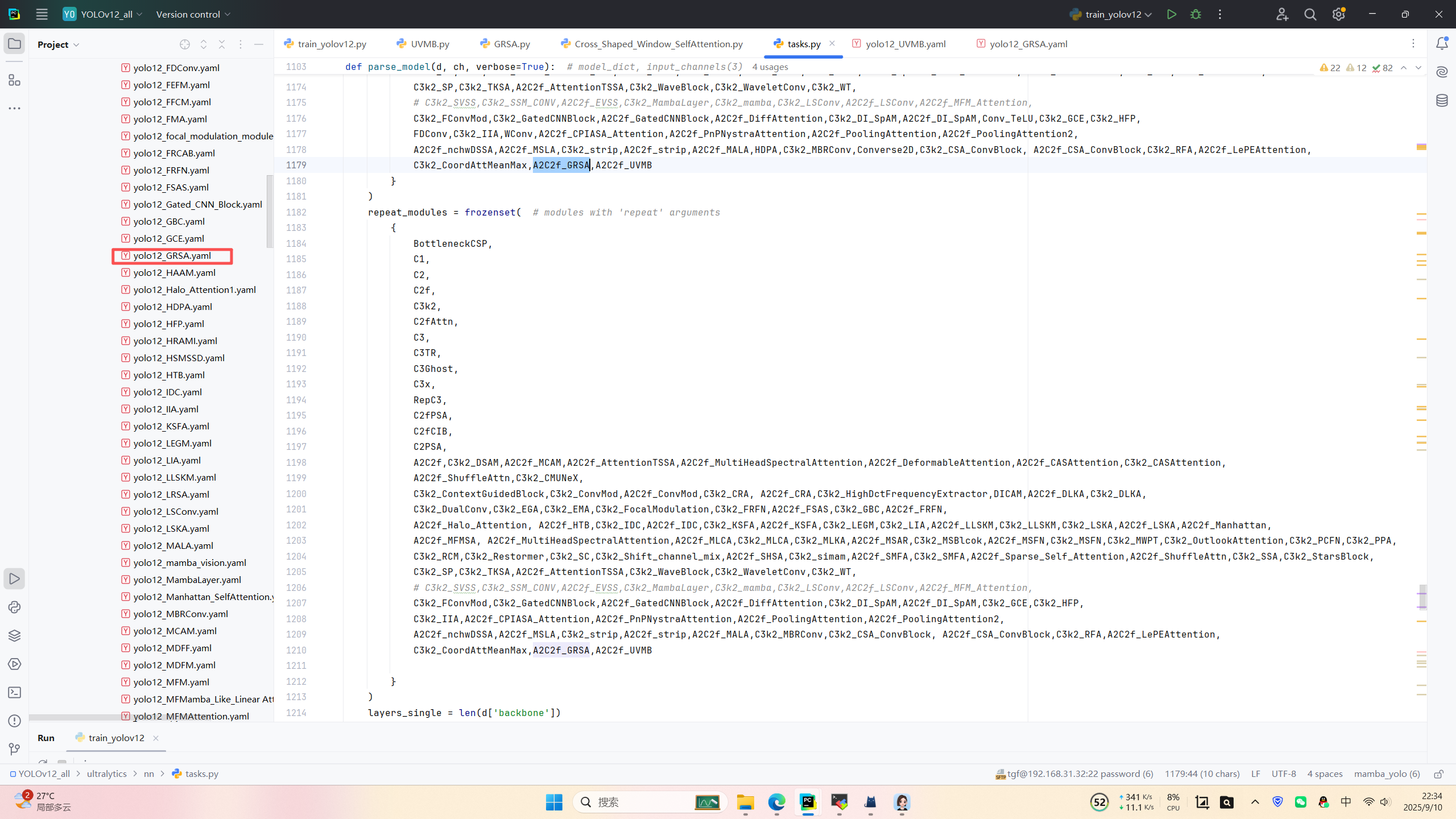
Task: Open the Terminal tool window
Action: coord(14,693)
